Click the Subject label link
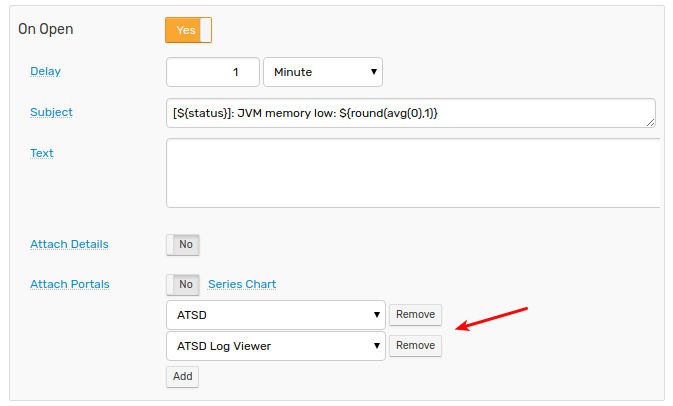Image resolution: width=673 pixels, height=406 pixels. 51,113
